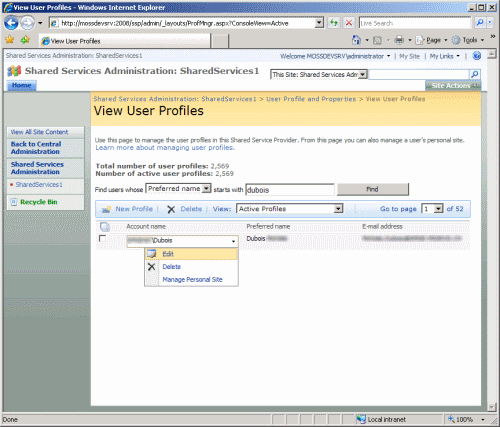This screenshot has height=427, width=500.
Task: Click the Account name column header
Action: [146, 226]
